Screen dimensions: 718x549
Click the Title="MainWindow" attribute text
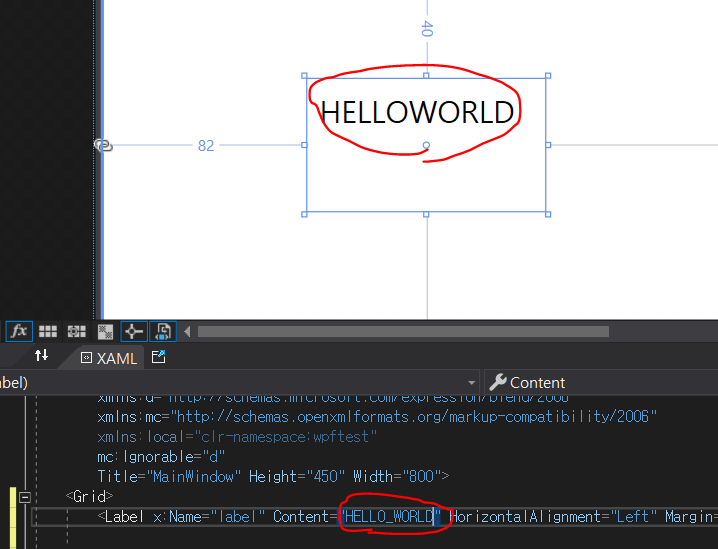point(169,477)
